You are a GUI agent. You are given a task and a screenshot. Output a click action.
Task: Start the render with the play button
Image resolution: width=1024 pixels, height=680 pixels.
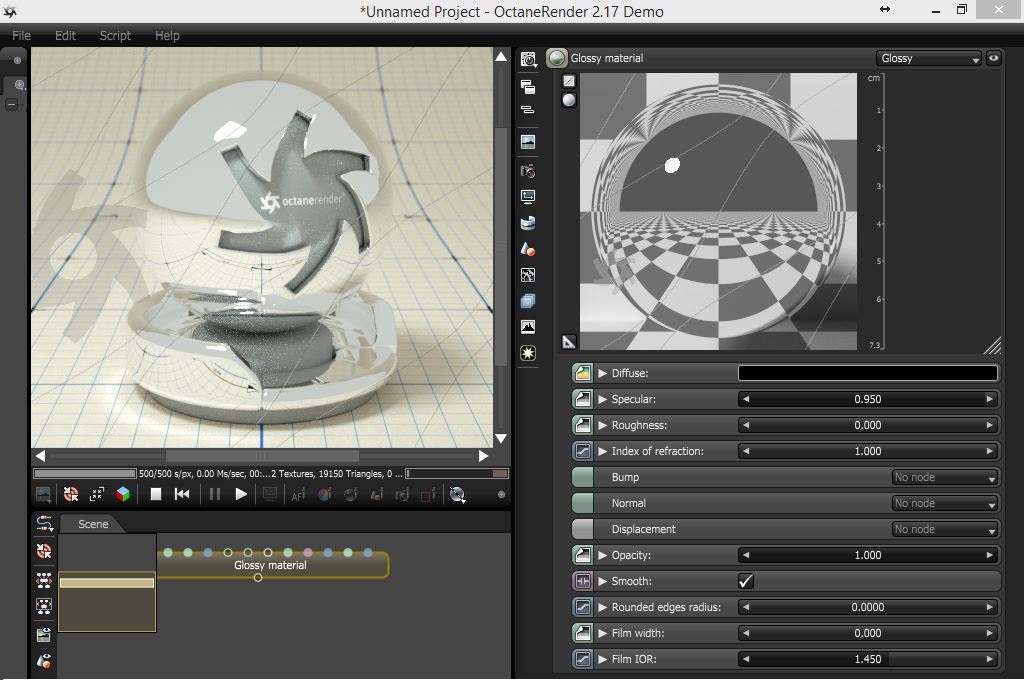coord(240,494)
